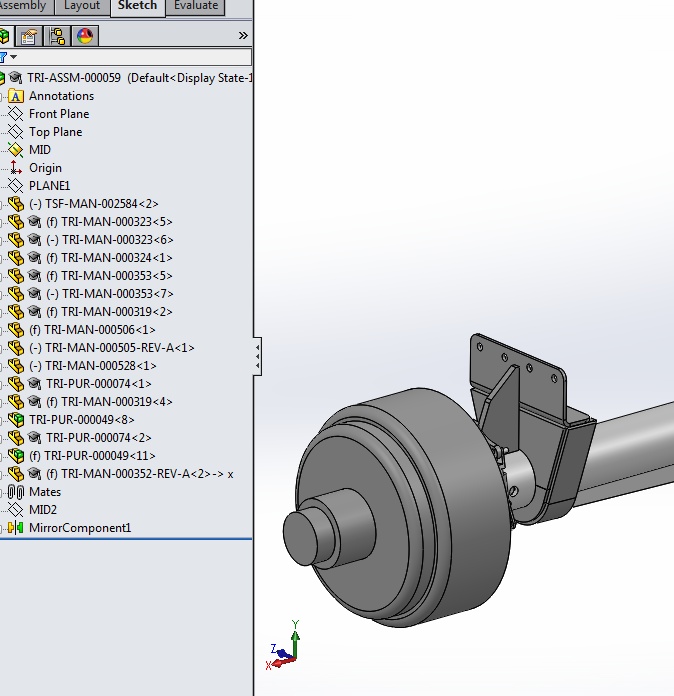Screen dimensions: 674x696
Task: Open the ConfigurationManager panel icon
Action: [x=57, y=36]
